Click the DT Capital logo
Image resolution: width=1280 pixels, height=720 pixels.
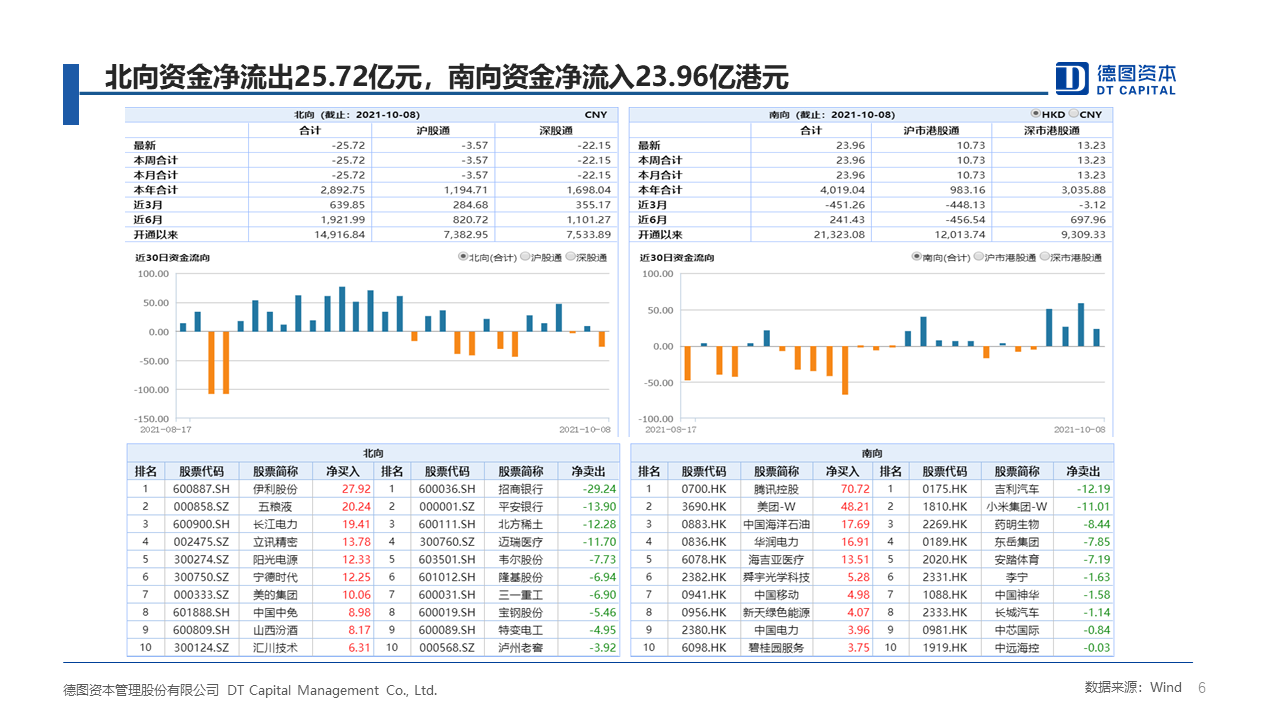[x=1117, y=79]
